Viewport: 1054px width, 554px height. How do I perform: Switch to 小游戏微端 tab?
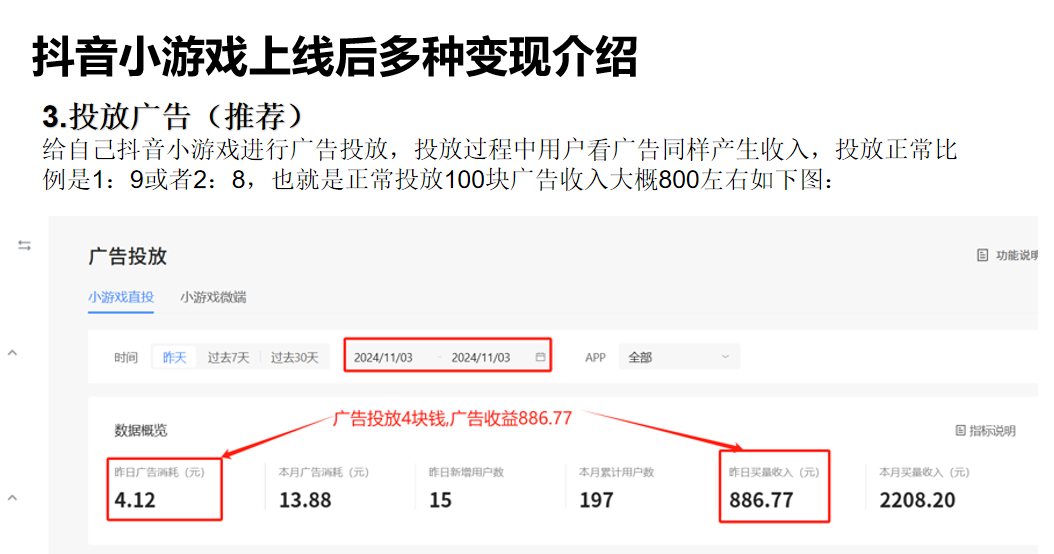213,297
